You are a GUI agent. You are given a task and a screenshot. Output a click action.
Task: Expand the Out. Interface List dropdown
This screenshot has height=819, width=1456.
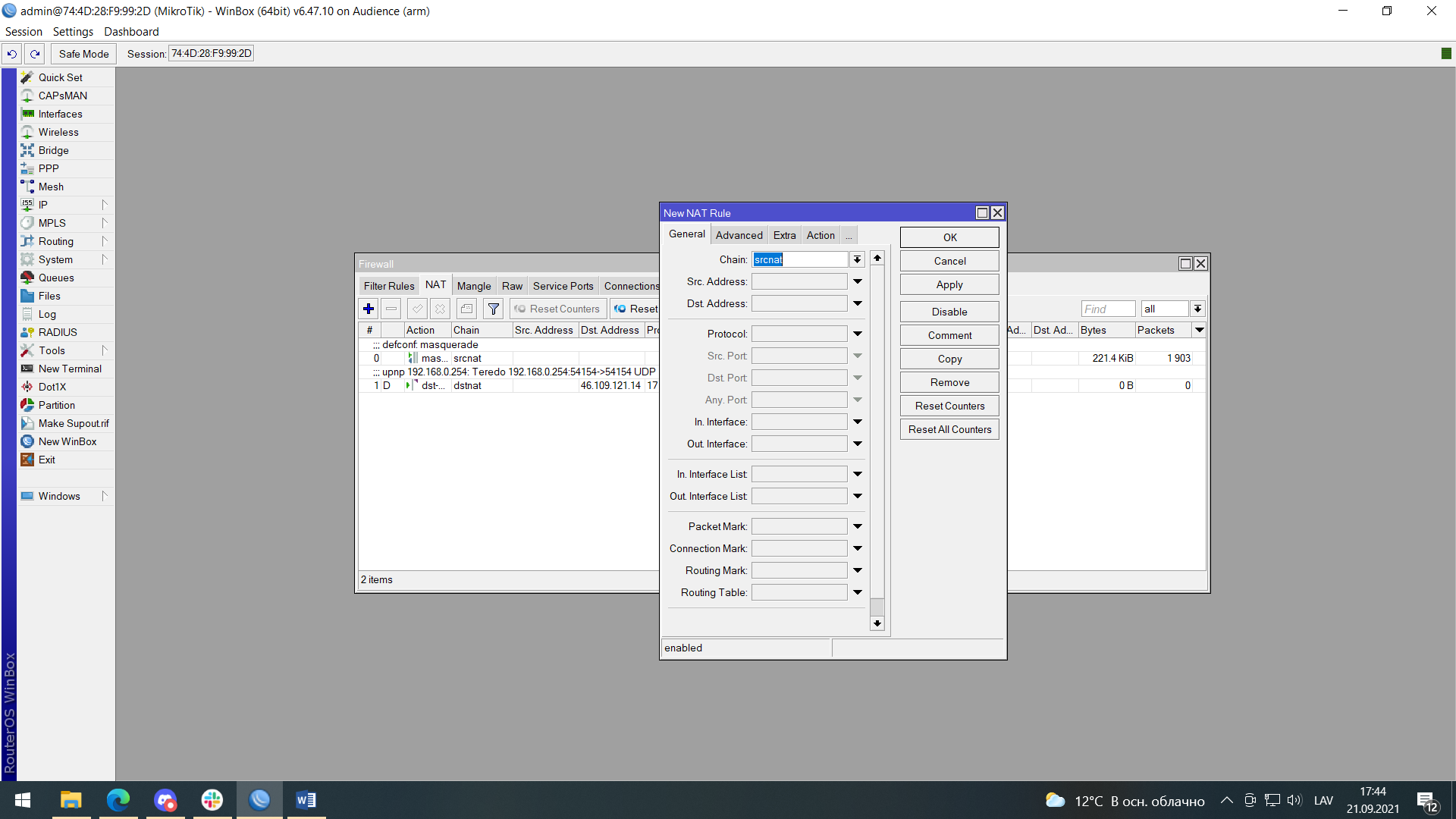857,496
